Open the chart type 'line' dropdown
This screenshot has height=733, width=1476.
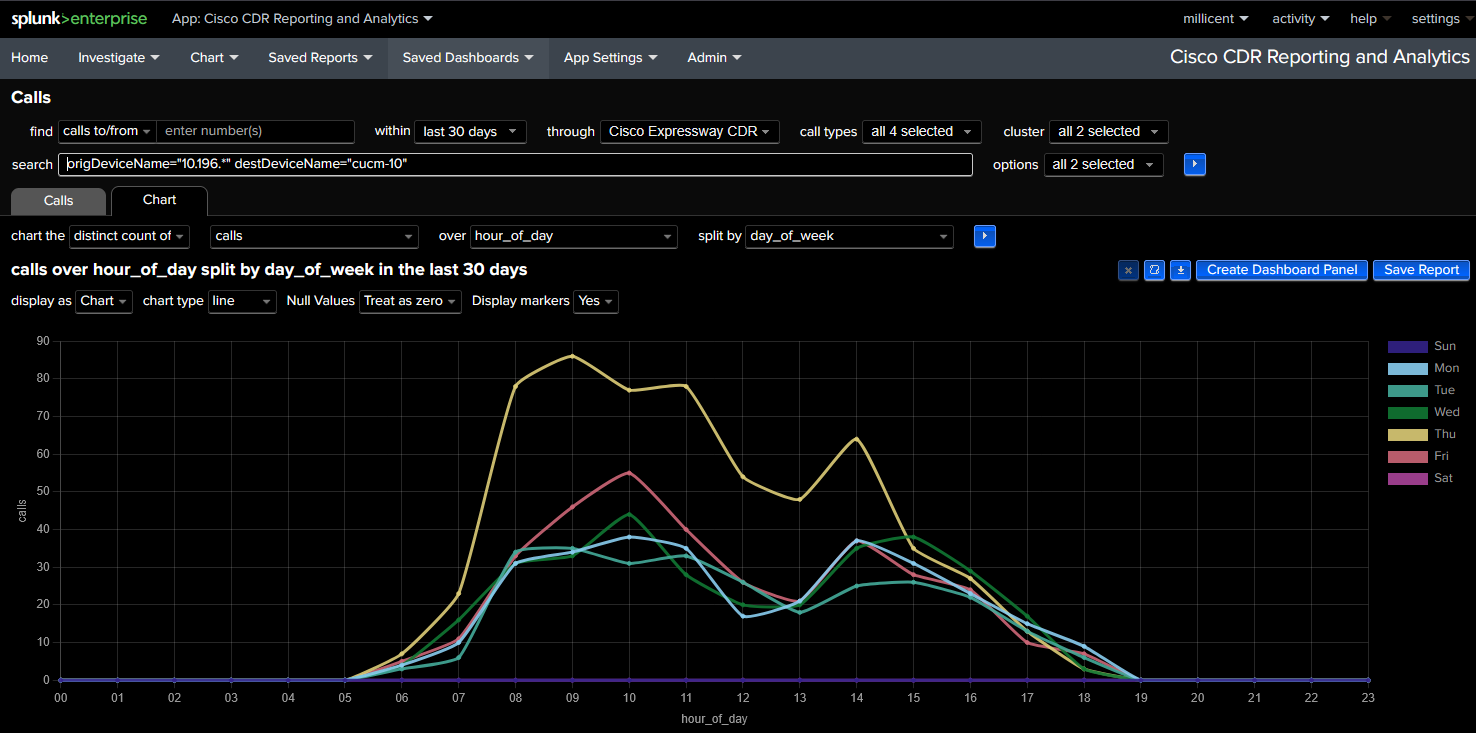coord(242,301)
